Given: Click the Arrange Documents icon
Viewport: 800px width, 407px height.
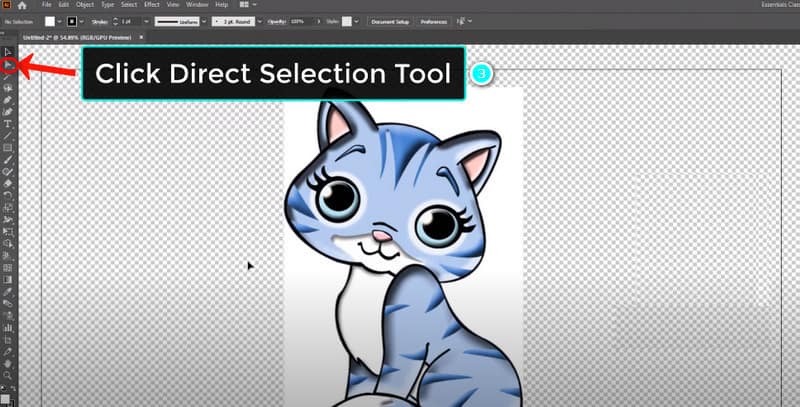Looking at the screenshot, I should point(244,5).
